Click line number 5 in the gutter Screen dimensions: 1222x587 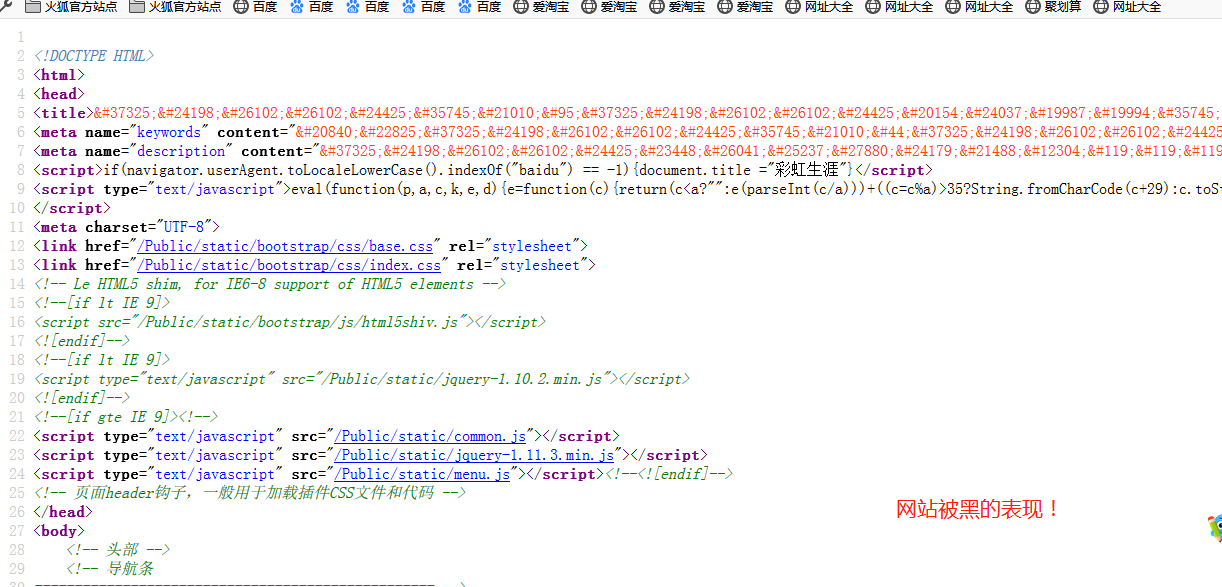(x=20, y=113)
